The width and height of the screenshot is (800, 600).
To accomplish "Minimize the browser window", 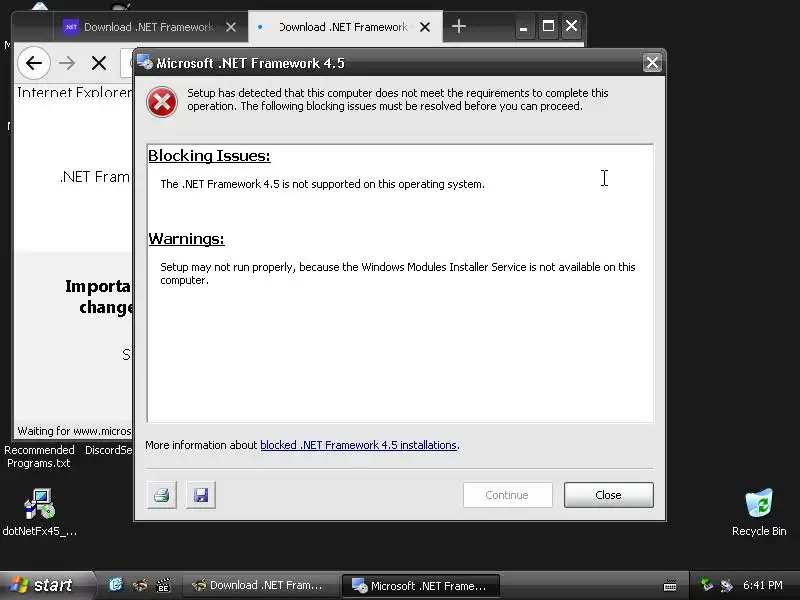I will (x=523, y=27).
